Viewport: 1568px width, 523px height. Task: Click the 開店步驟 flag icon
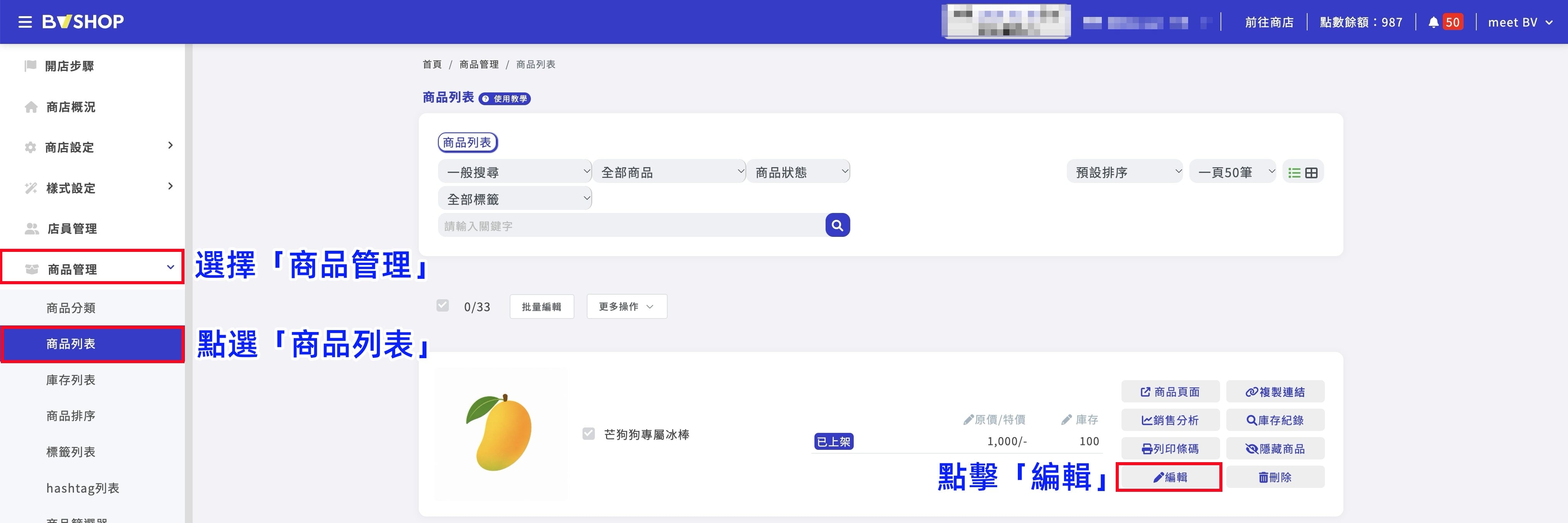[x=30, y=66]
